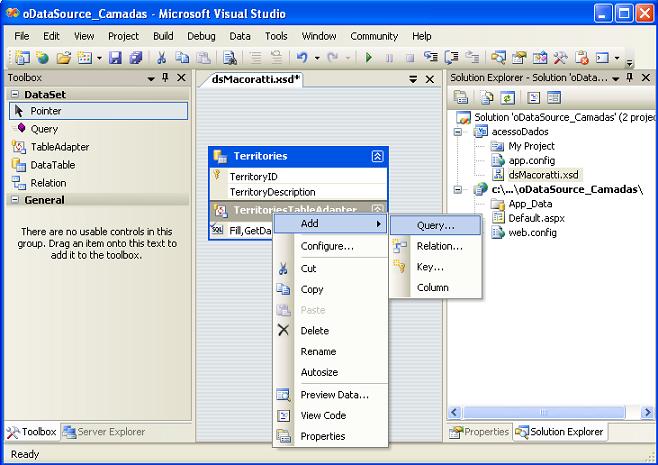Click the New Project toolbar icon
The width and height of the screenshot is (658, 465).
coord(22,57)
